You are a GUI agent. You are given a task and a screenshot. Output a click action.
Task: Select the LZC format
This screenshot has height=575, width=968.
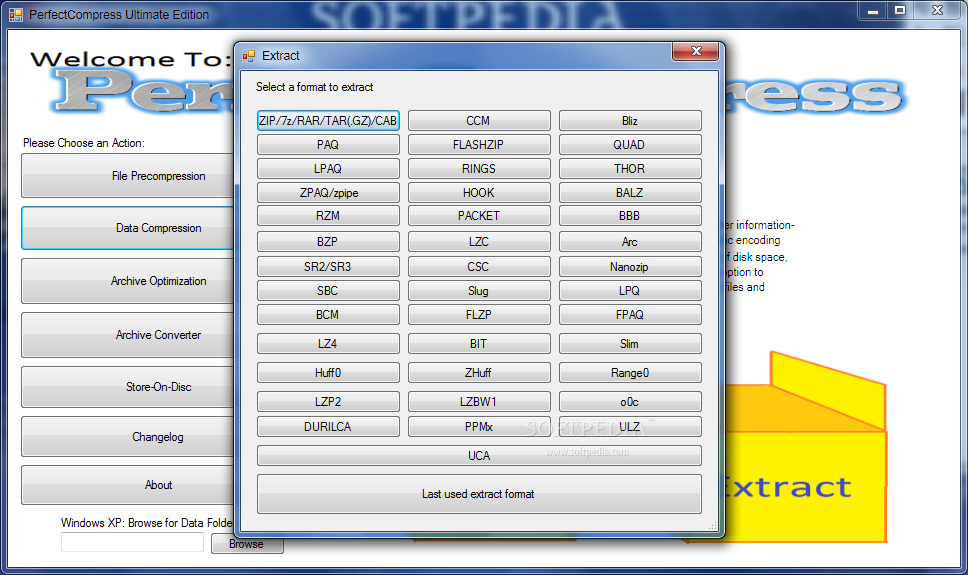(479, 241)
